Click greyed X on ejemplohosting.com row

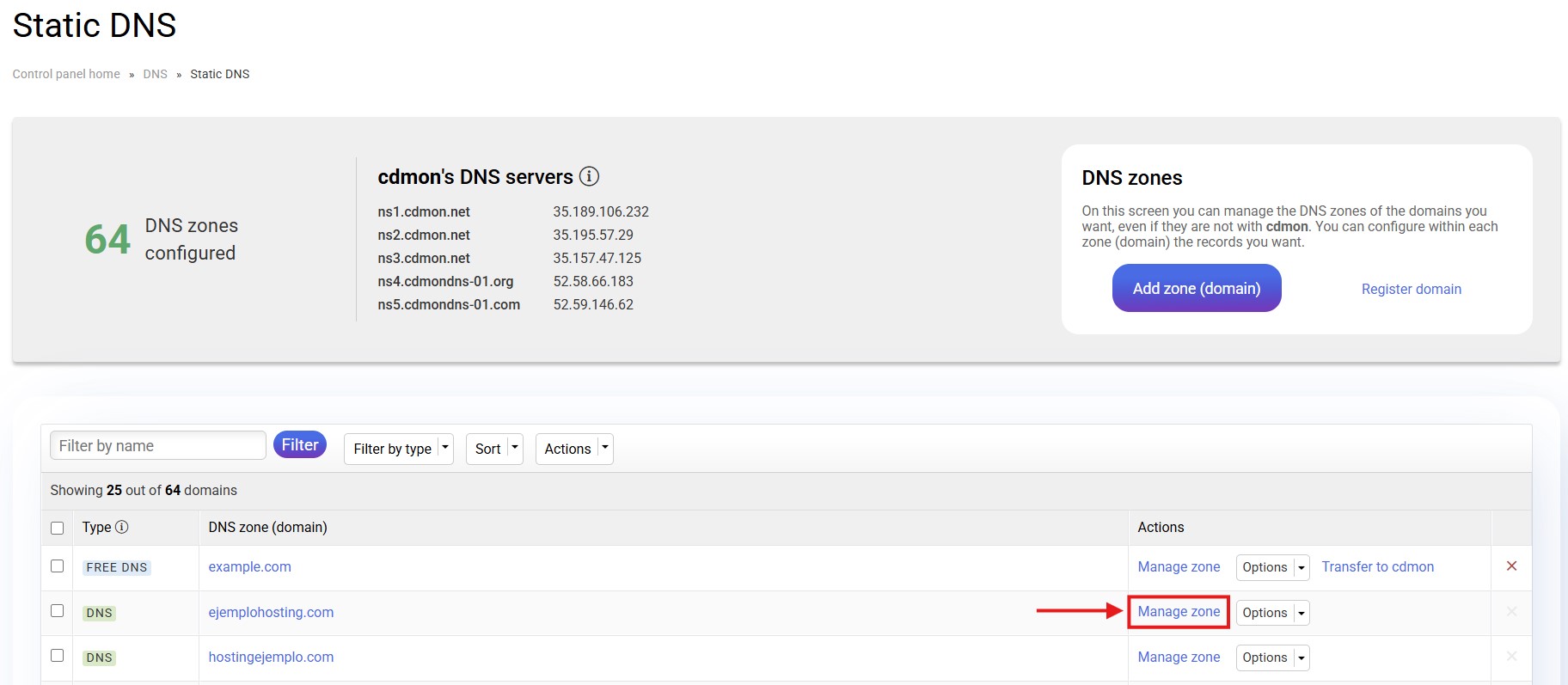(x=1511, y=612)
